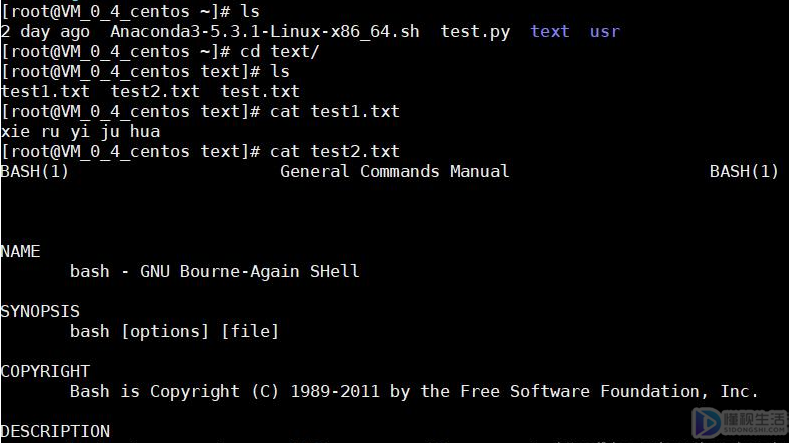This screenshot has height=443, width=789.
Task: Click the blue "text" directory name
Action: coord(550,31)
